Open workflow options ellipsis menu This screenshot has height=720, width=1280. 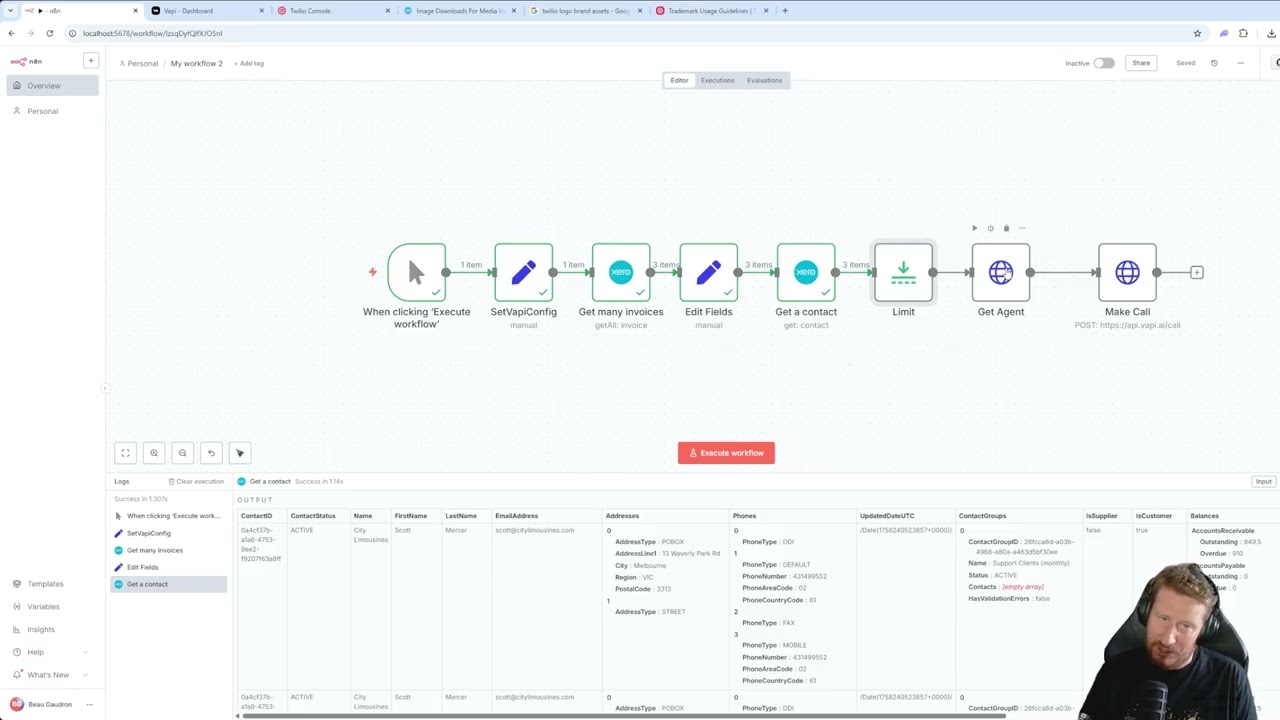click(x=1241, y=63)
